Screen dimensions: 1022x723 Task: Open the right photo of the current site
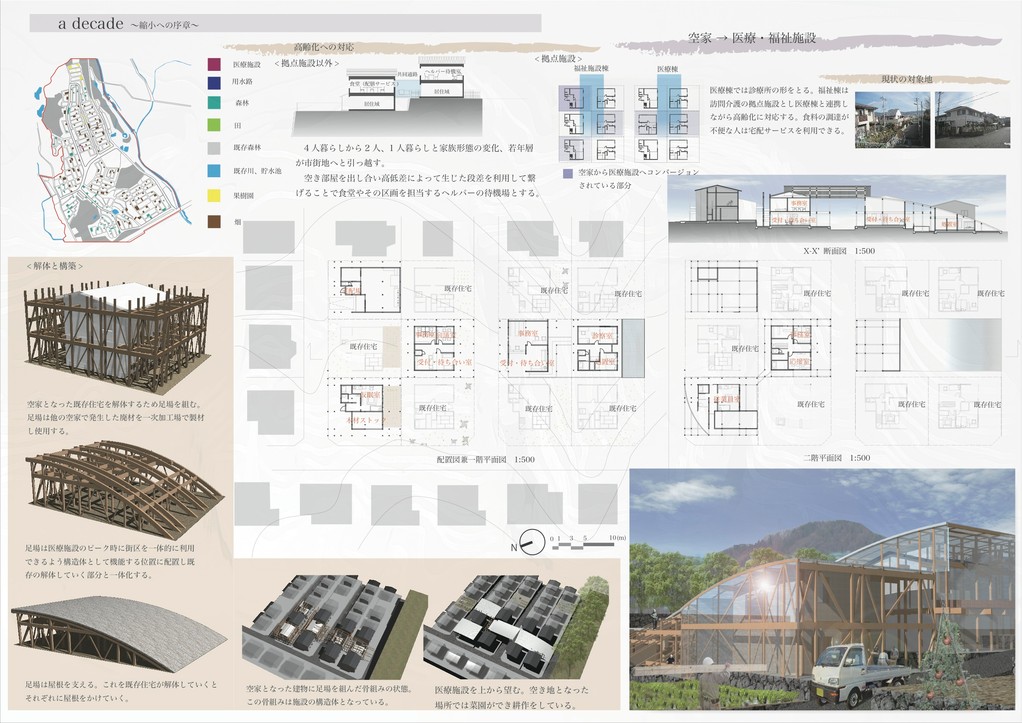point(969,120)
